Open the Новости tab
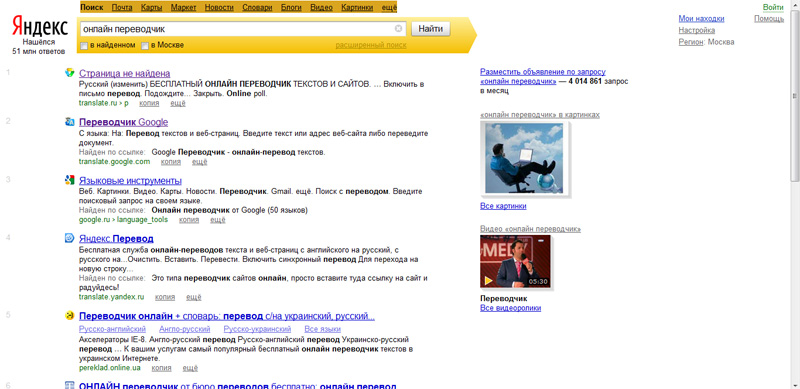 click(x=219, y=7)
